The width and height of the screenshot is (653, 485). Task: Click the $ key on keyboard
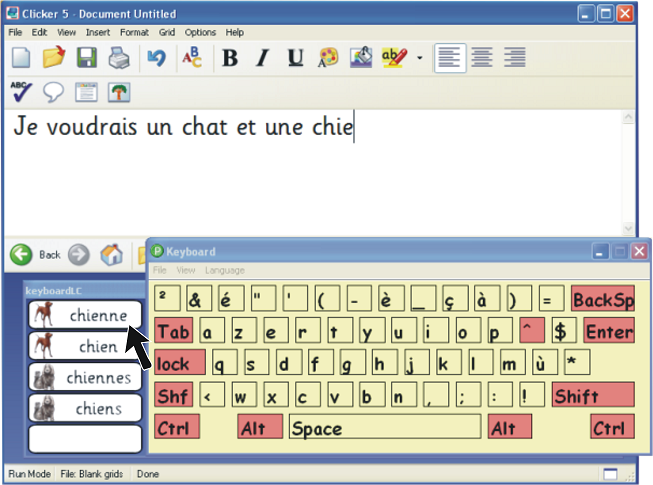point(564,331)
